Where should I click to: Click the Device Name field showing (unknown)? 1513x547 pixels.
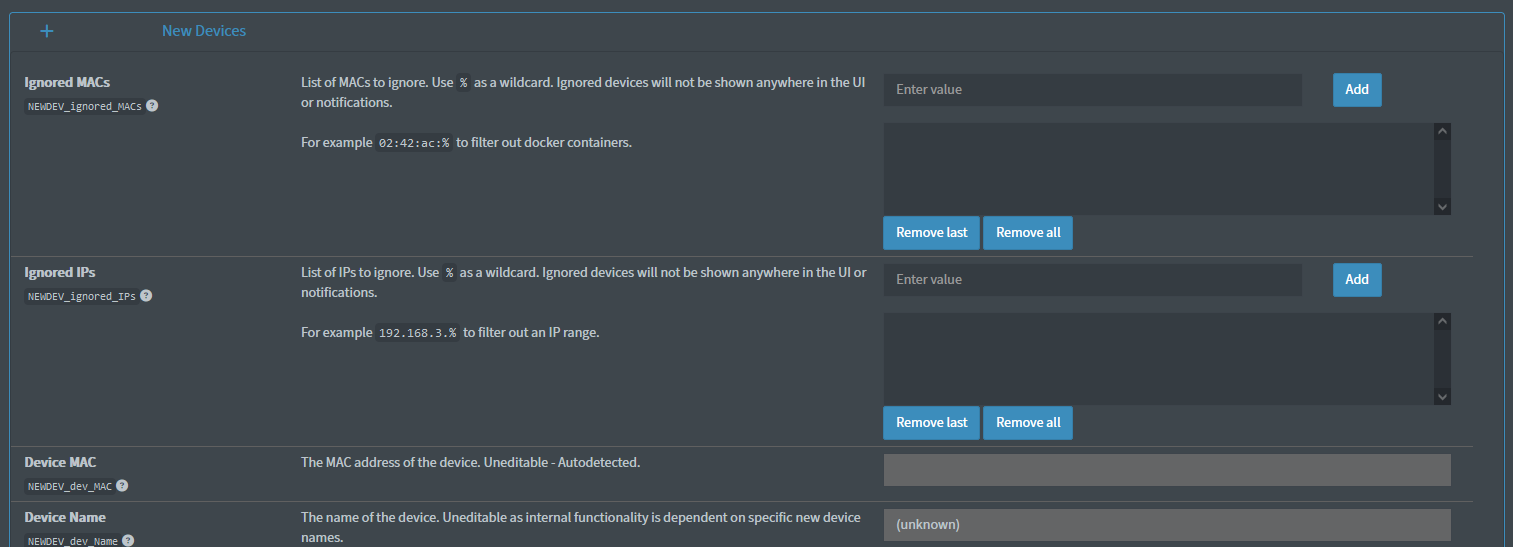[1166, 525]
